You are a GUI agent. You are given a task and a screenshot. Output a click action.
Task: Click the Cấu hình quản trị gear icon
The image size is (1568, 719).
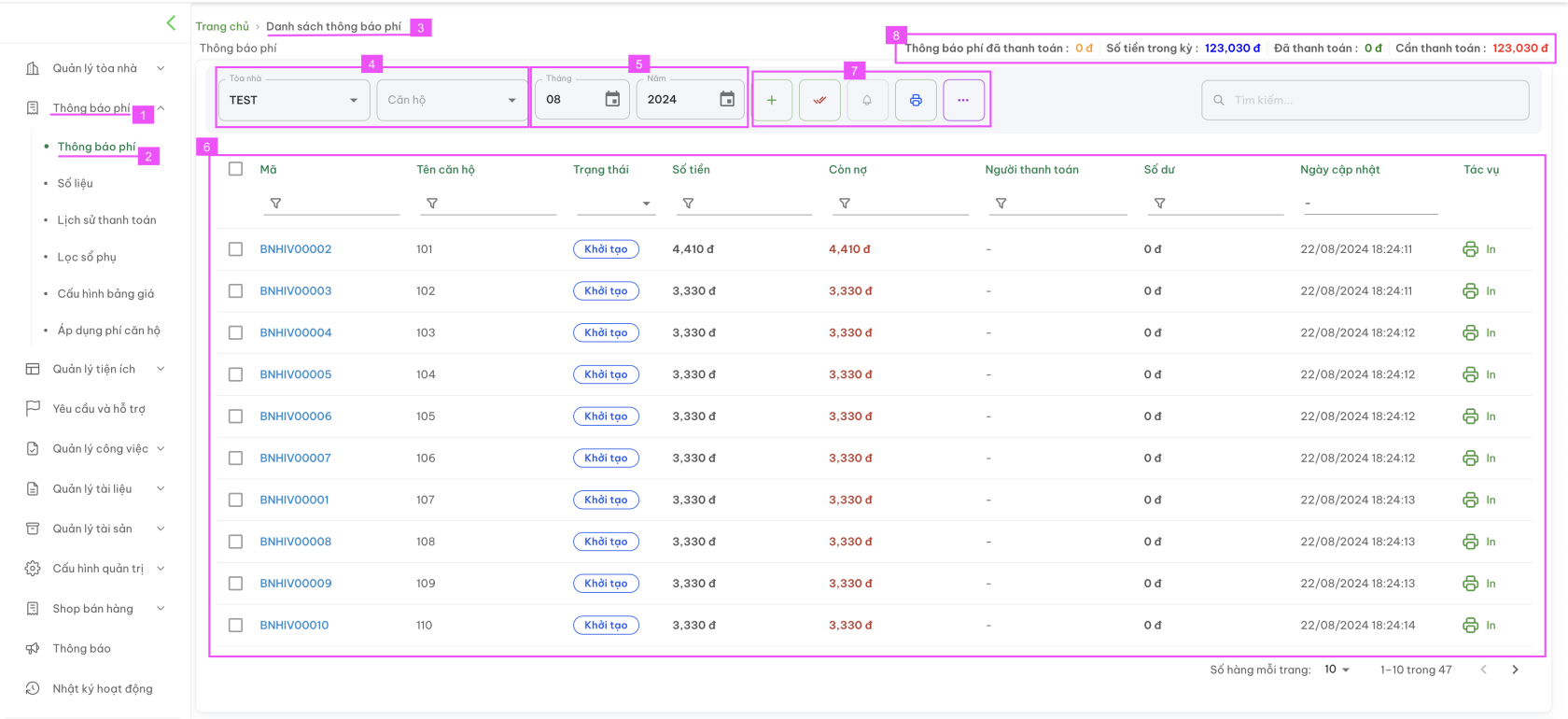[33, 569]
